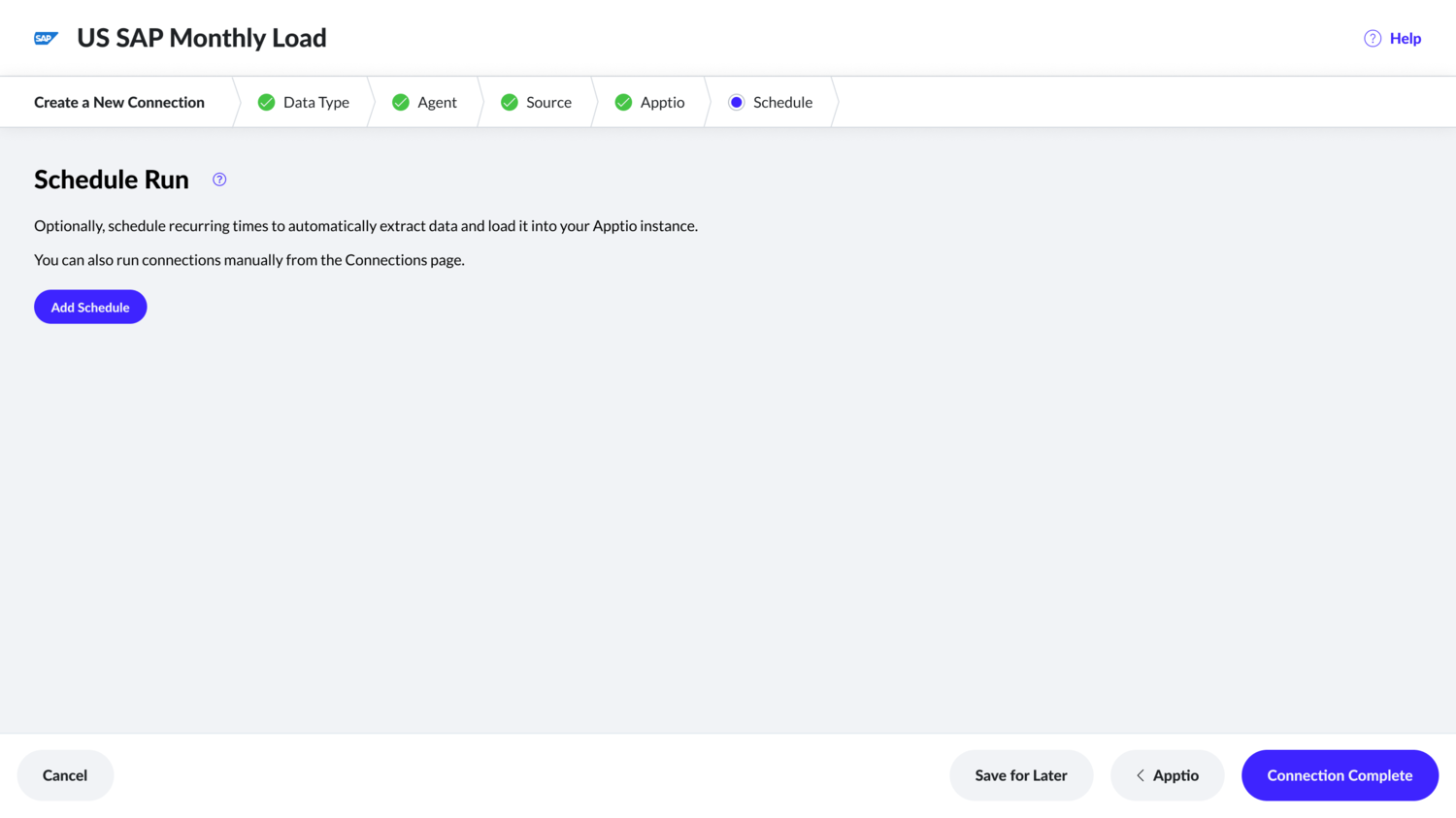This screenshot has width=1456, height=818.
Task: Click the Apptio step green checkmark icon
Action: pyautogui.click(x=623, y=102)
